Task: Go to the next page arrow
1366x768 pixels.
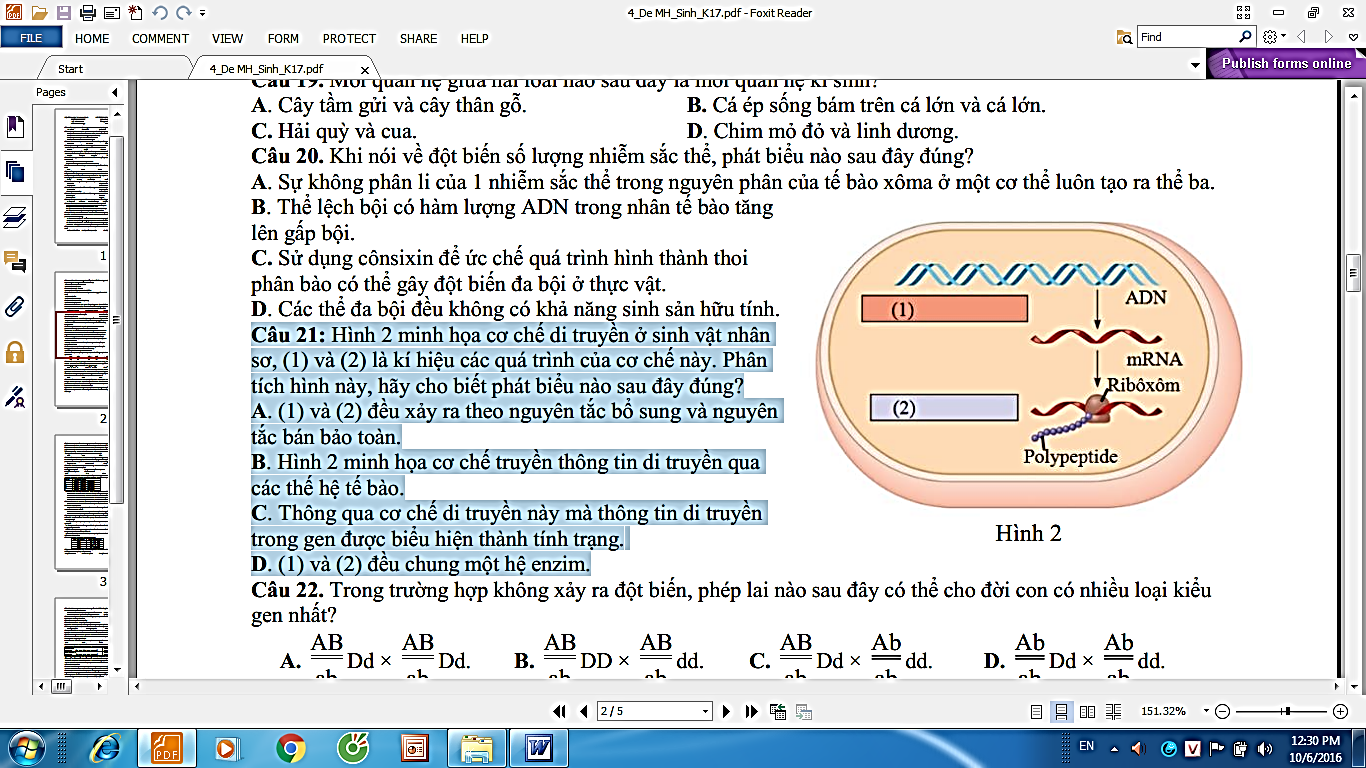Action: (x=727, y=711)
